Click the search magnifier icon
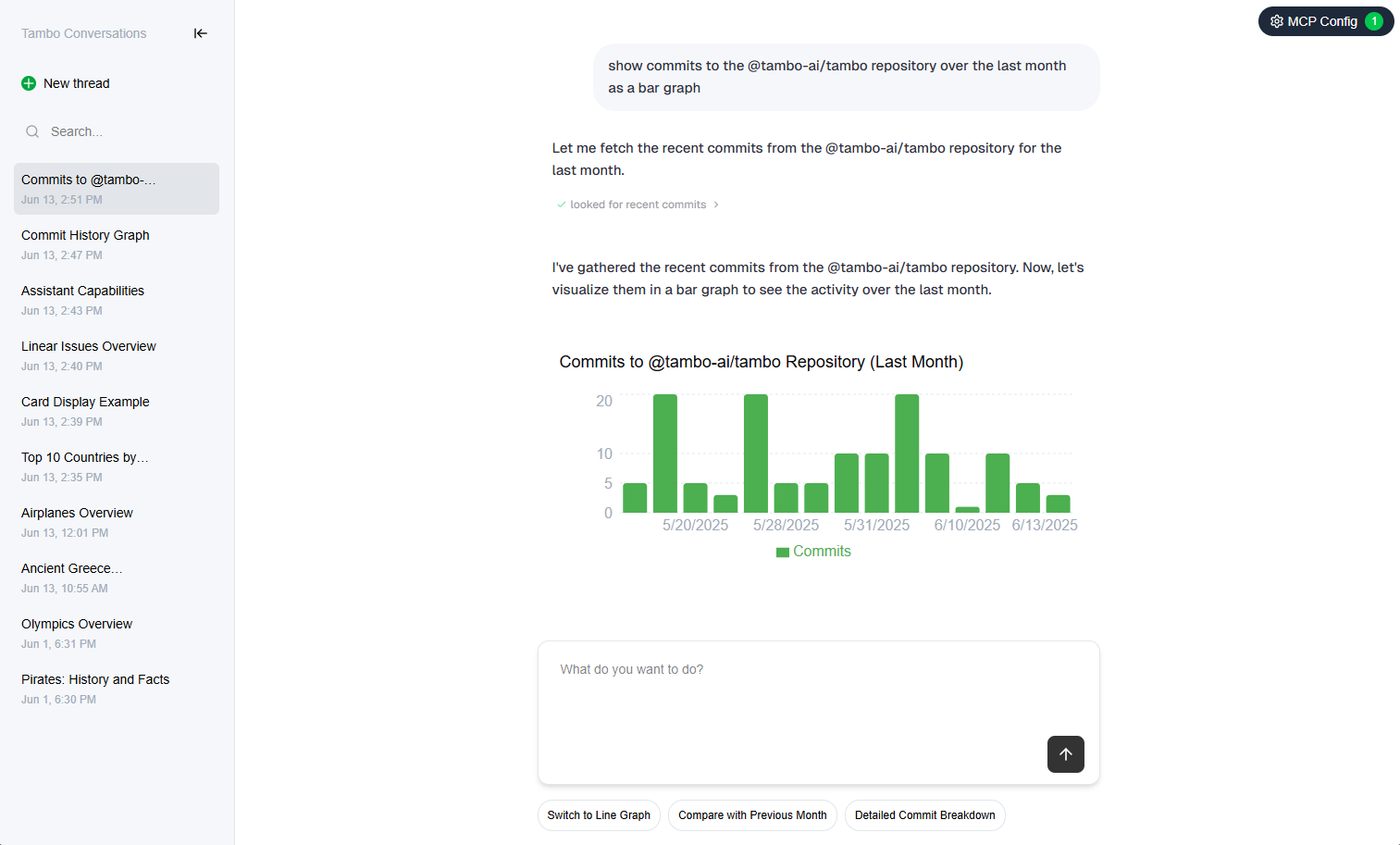 coord(32,131)
